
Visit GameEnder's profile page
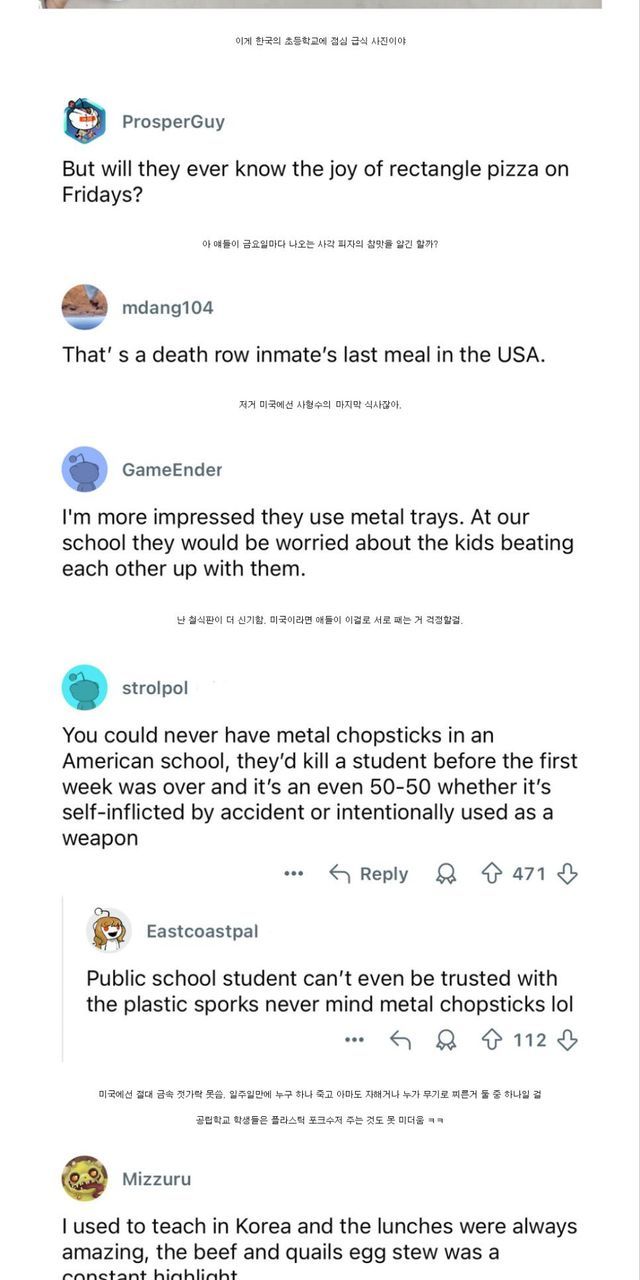172,470
